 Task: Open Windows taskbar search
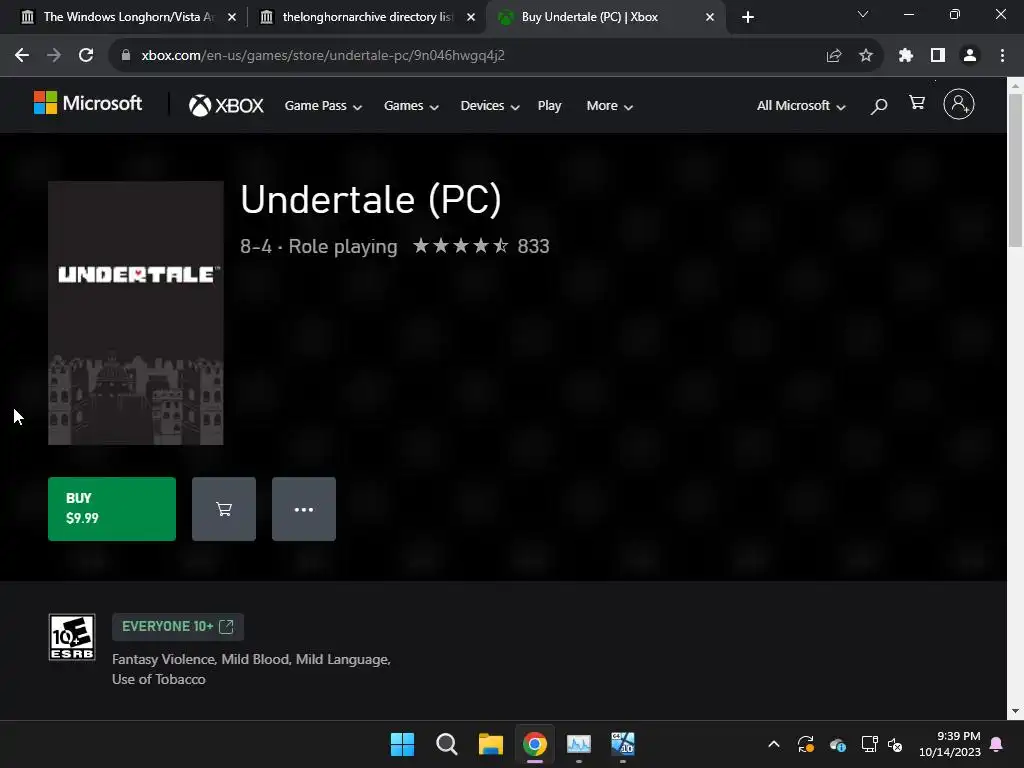pos(447,744)
